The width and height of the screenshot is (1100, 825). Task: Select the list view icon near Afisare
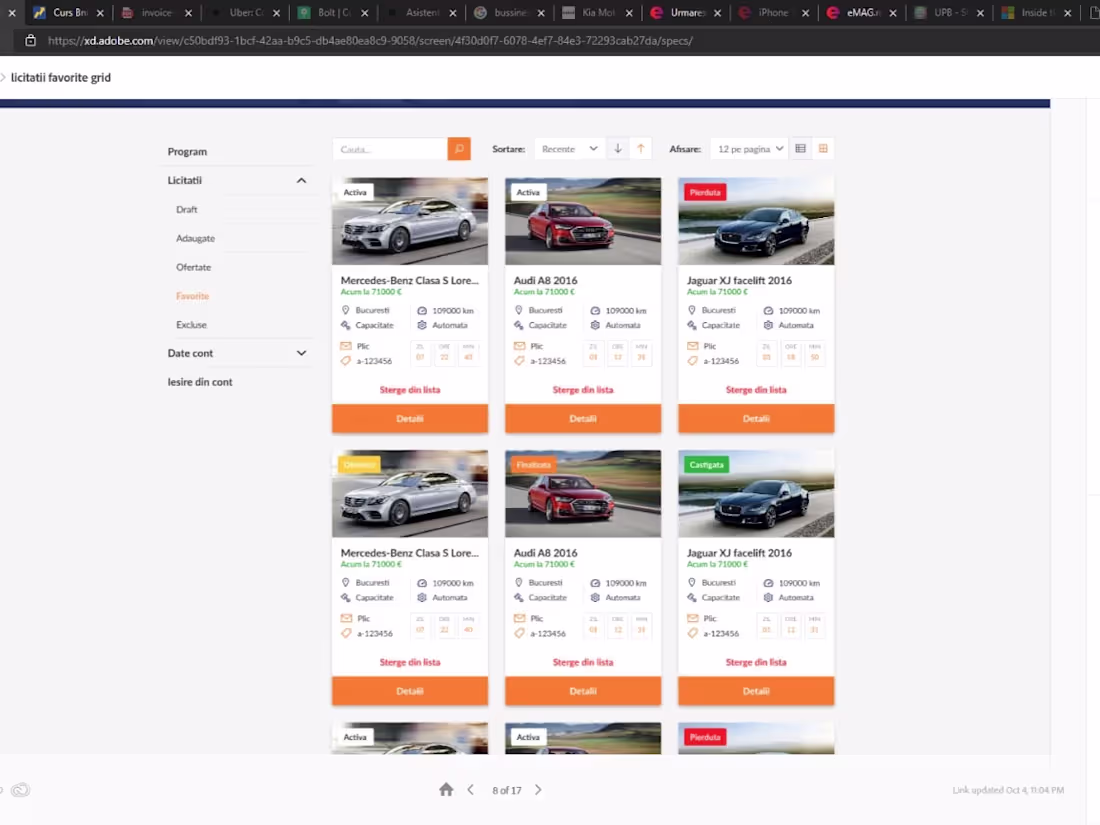click(800, 148)
